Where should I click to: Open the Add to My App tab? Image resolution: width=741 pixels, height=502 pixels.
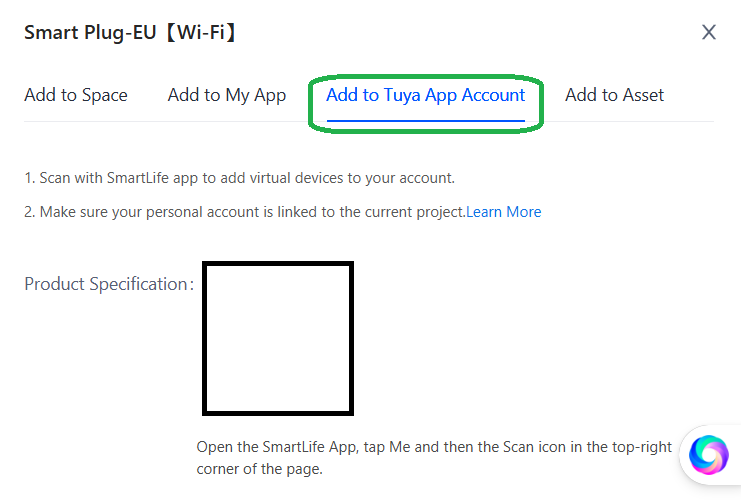click(227, 95)
